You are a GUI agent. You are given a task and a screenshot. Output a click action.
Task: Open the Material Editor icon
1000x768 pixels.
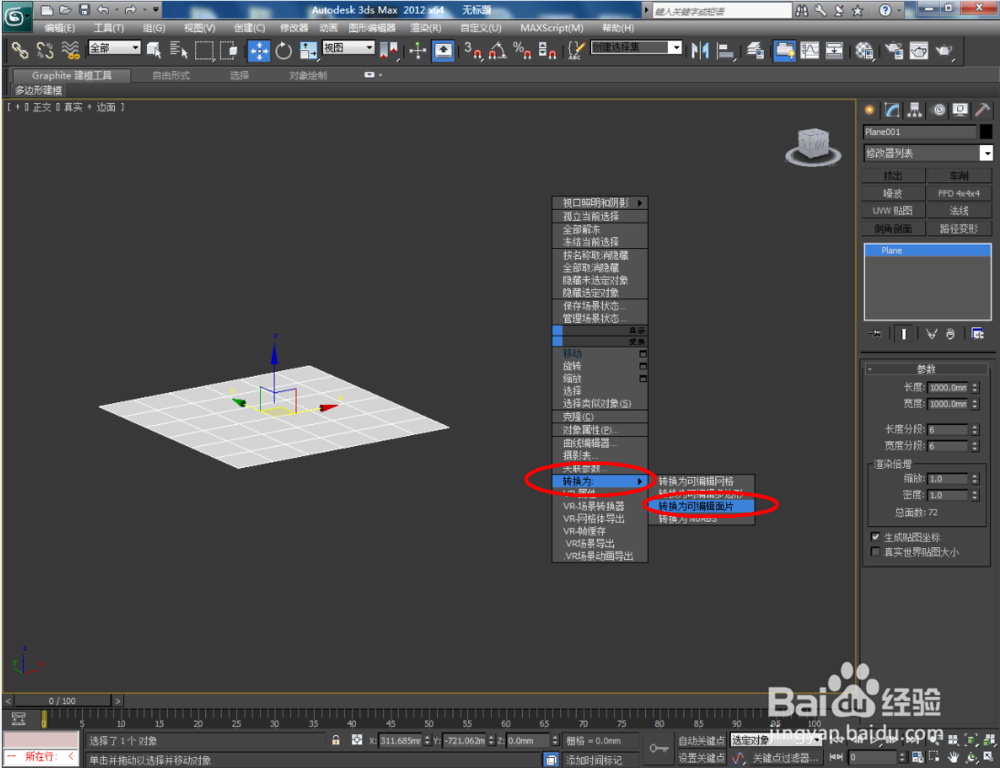click(x=865, y=50)
